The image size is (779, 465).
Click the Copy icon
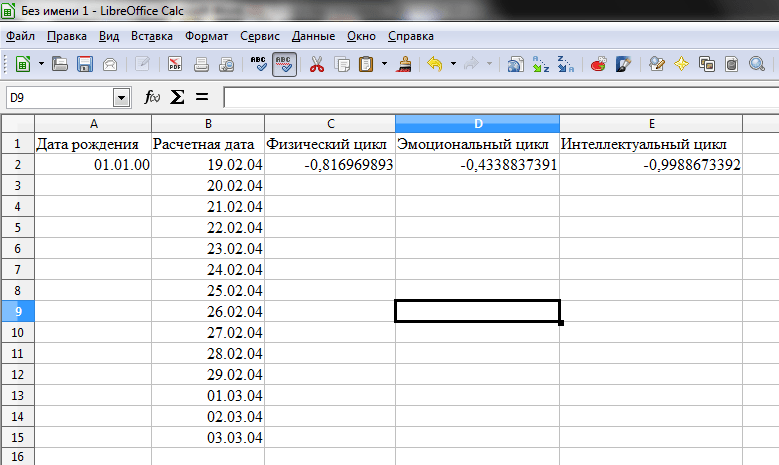click(342, 64)
